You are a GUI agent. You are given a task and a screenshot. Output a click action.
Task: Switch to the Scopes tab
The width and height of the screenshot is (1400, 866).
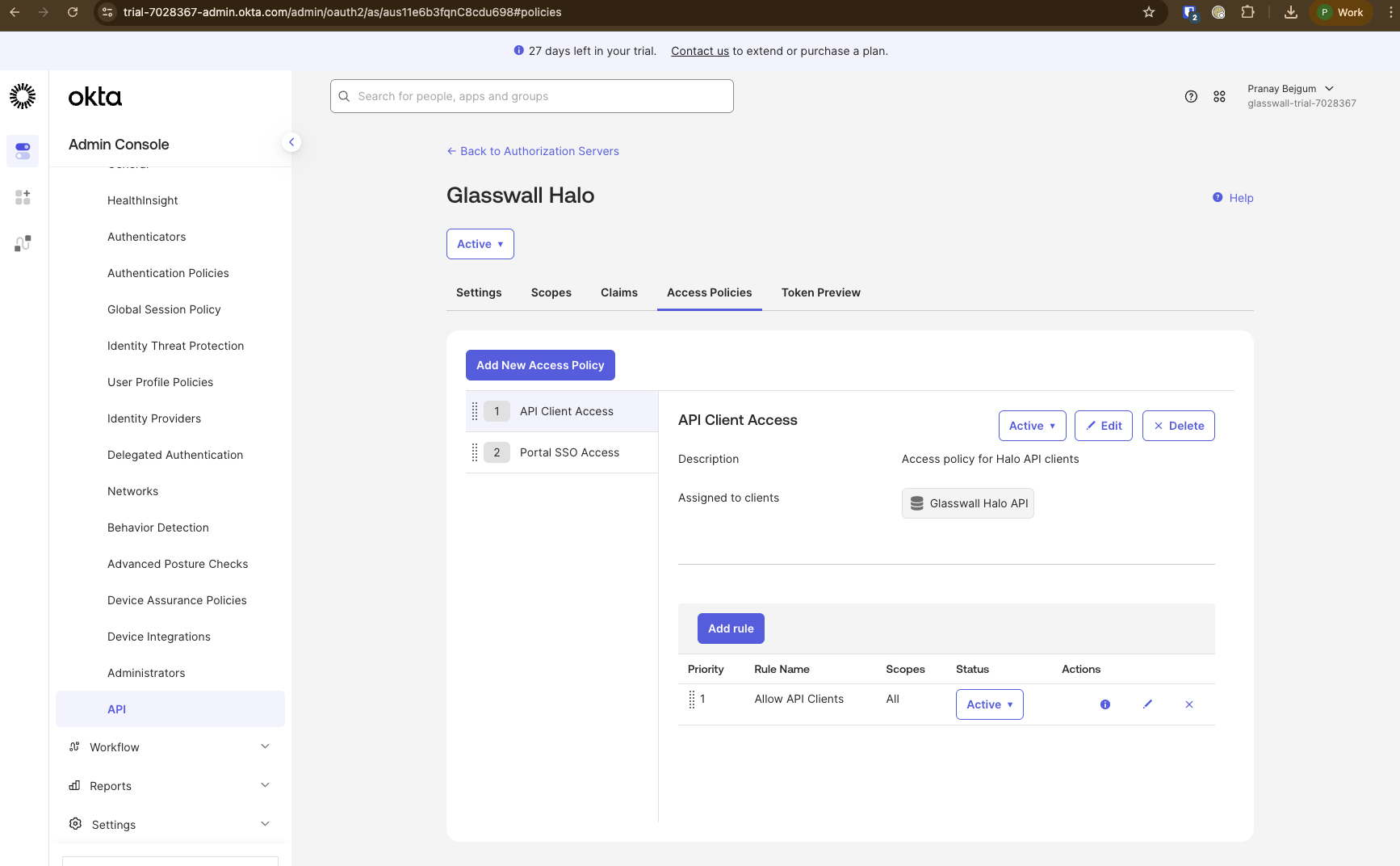[x=551, y=292]
